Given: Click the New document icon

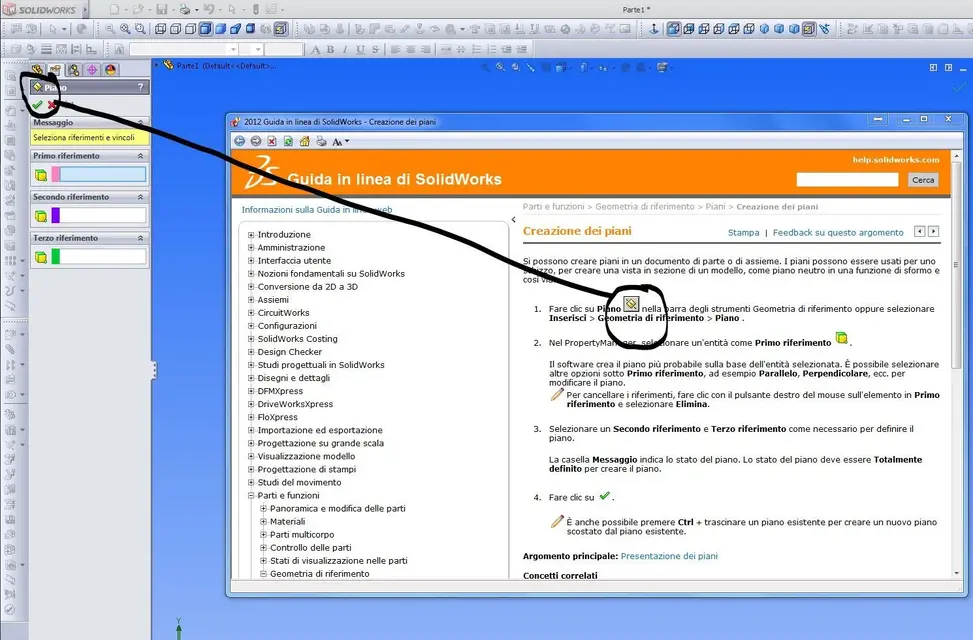Looking at the screenshot, I should coord(114,9).
